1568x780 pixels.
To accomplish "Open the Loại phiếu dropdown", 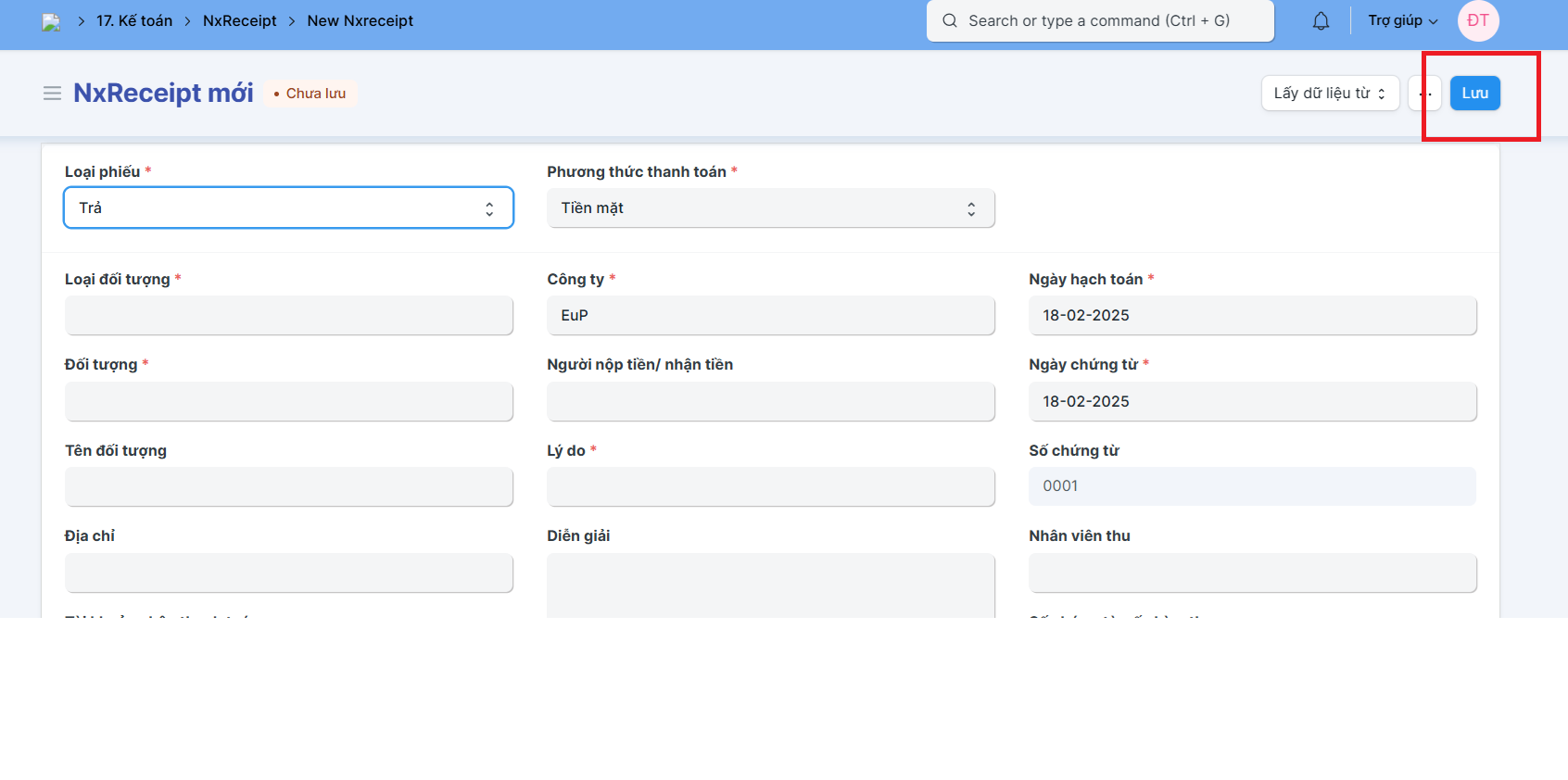I will click(288, 208).
